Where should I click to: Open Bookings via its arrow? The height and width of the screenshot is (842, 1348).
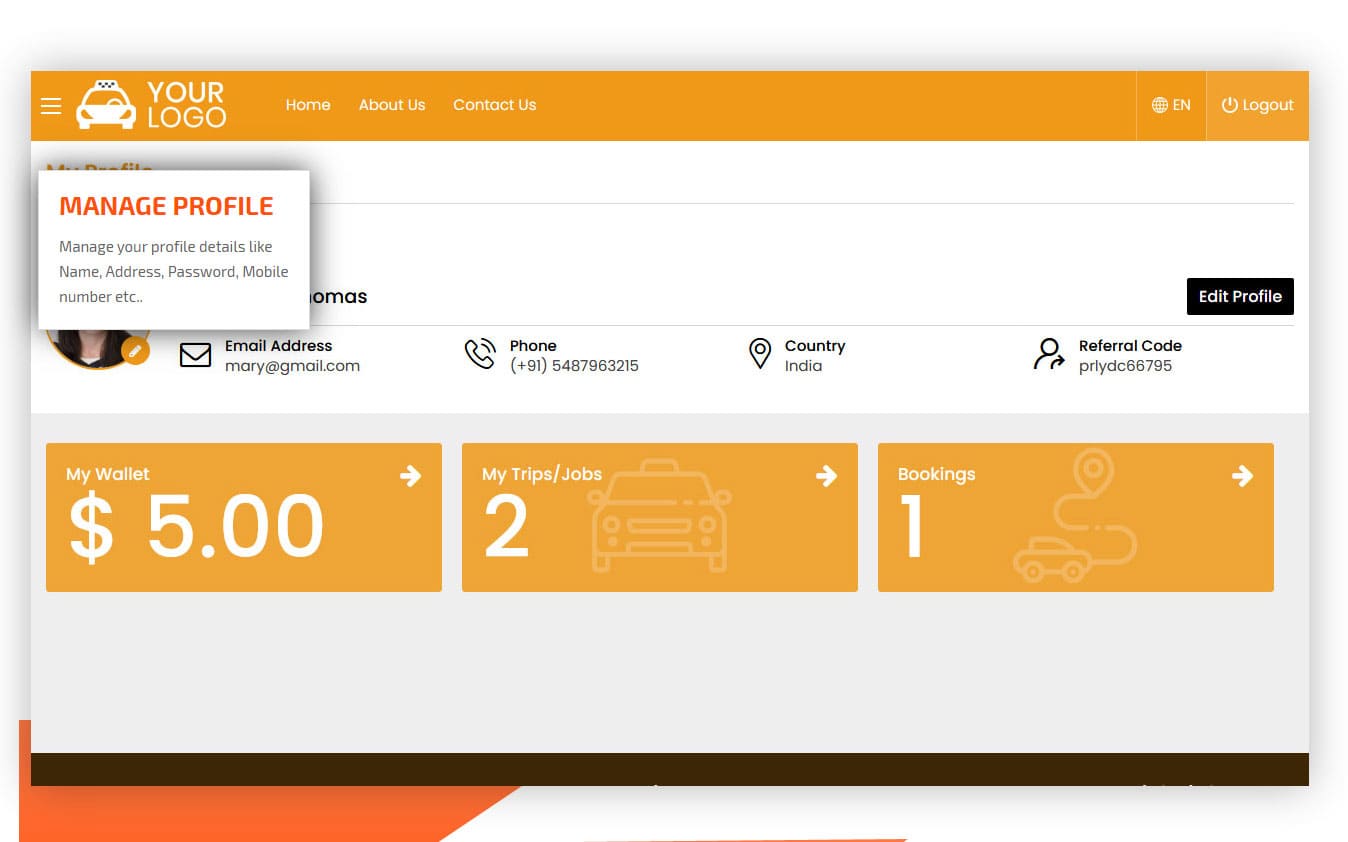(1242, 476)
